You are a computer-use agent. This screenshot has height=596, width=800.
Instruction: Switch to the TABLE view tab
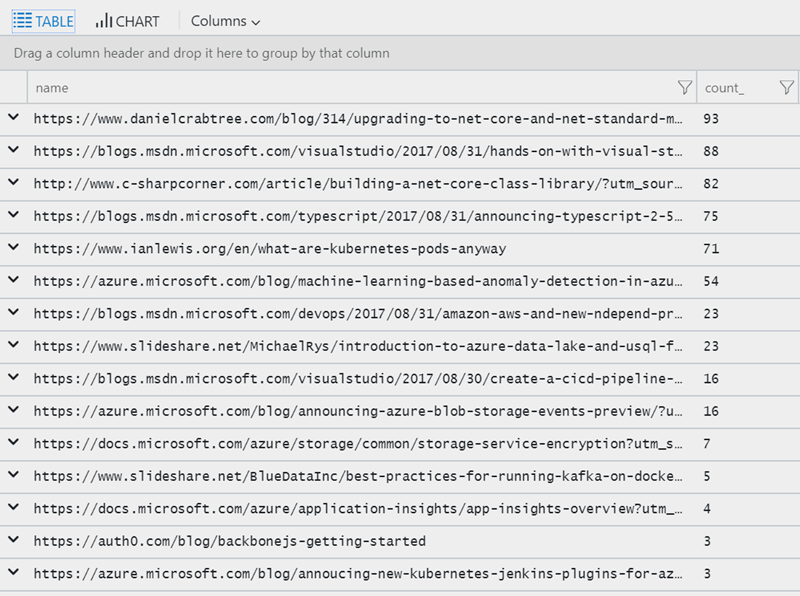pyautogui.click(x=43, y=21)
